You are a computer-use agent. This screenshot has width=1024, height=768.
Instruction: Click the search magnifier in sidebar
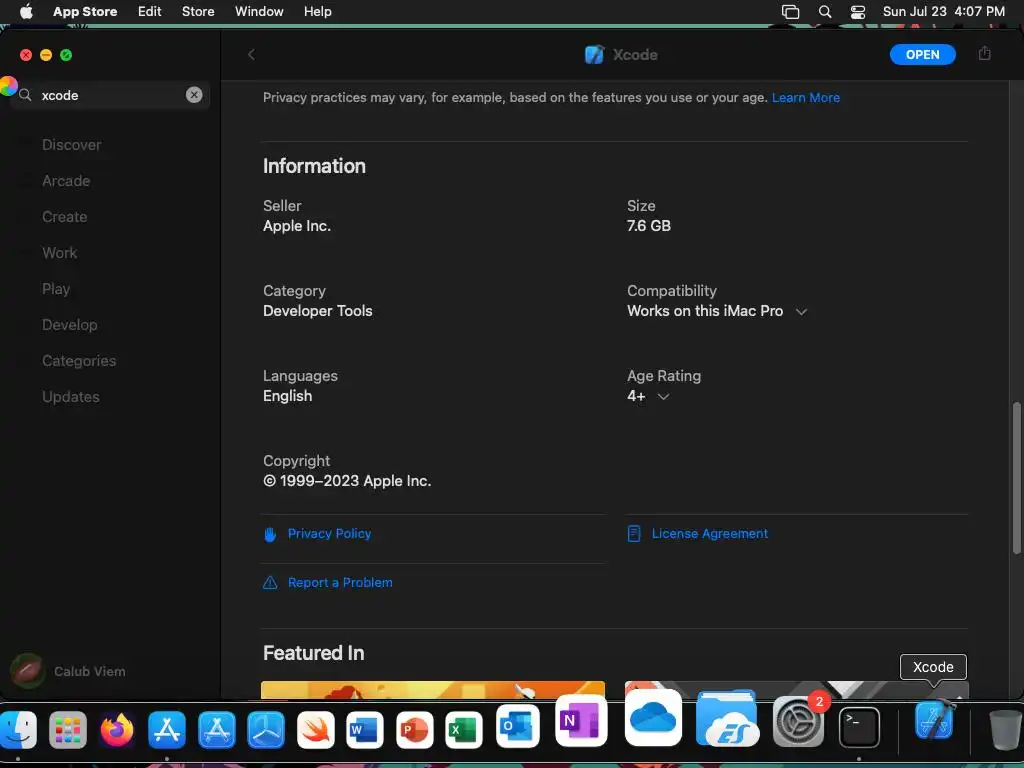click(x=25, y=95)
